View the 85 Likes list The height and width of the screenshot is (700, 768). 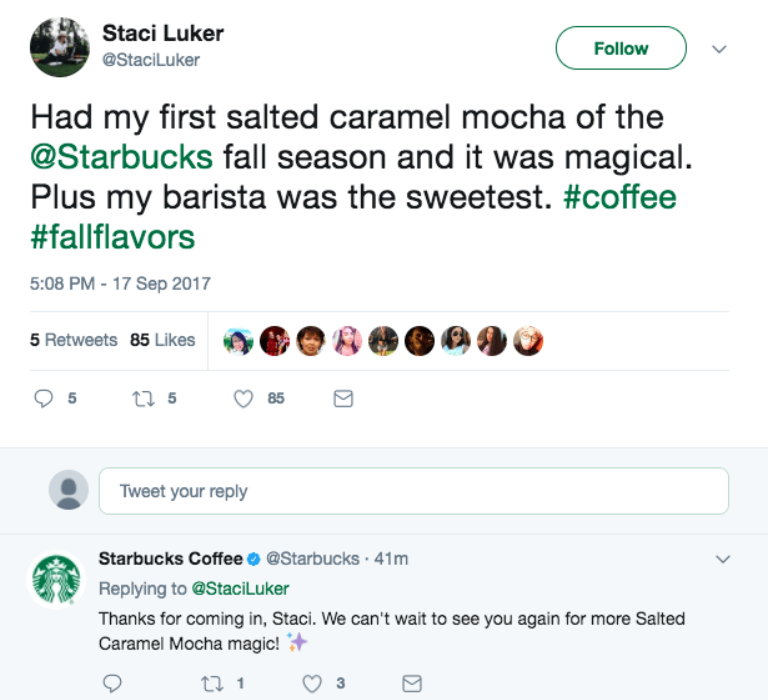coord(162,340)
